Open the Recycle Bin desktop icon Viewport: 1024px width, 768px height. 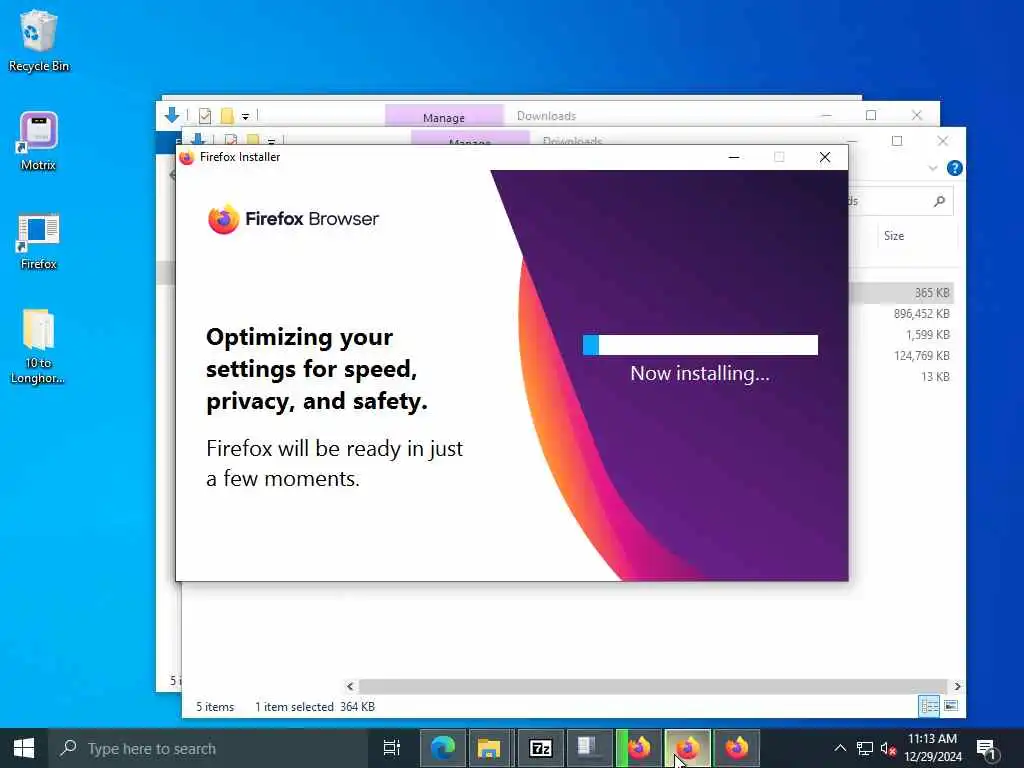39,40
